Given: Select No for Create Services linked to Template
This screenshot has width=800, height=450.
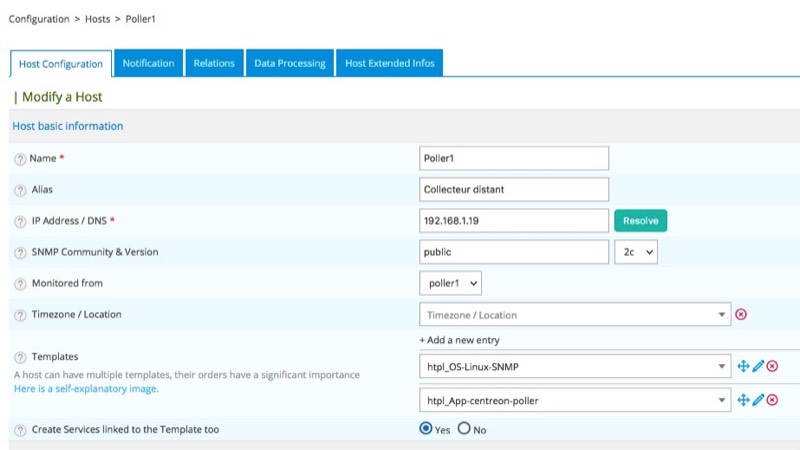Looking at the screenshot, I should [x=464, y=429].
